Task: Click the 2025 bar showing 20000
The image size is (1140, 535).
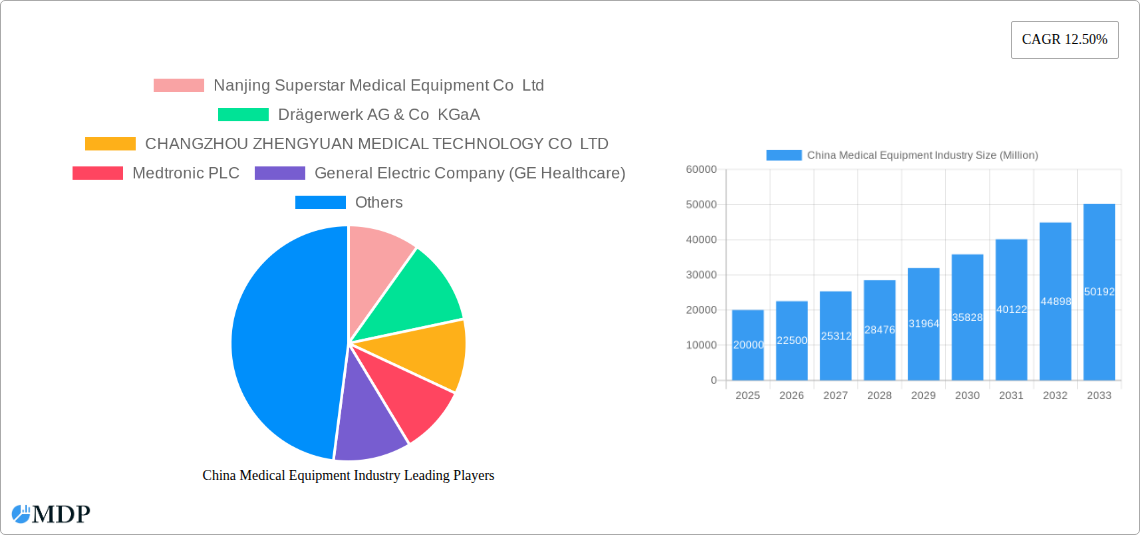Action: 747,345
